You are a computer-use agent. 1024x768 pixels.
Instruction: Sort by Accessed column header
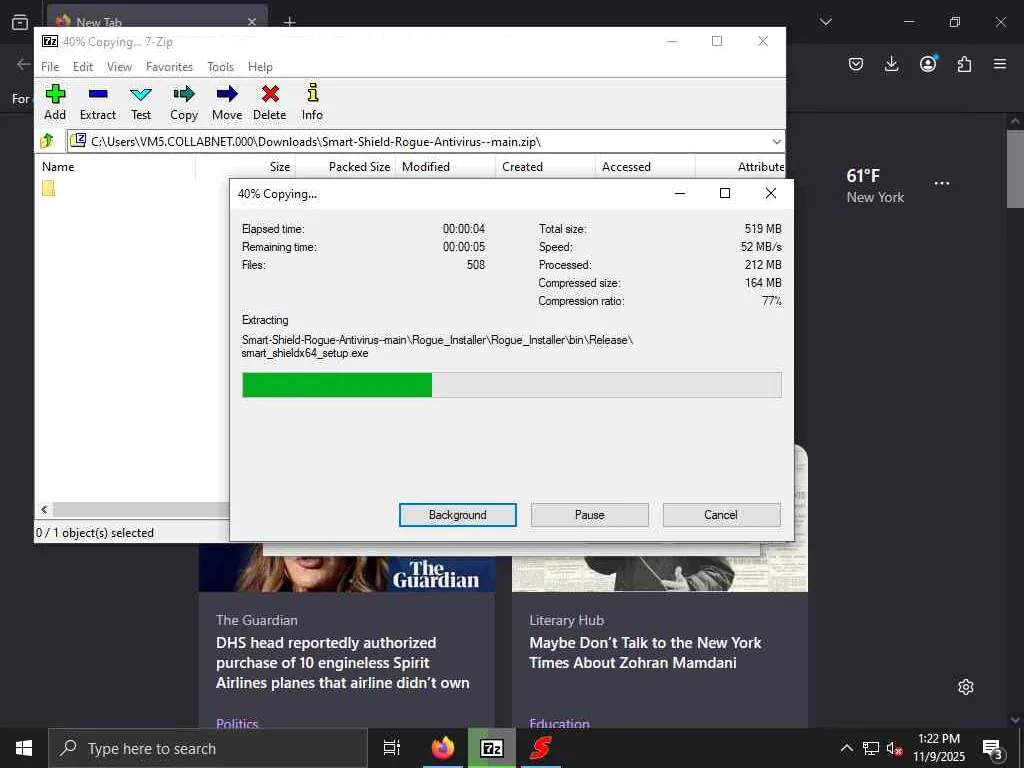click(x=645, y=167)
